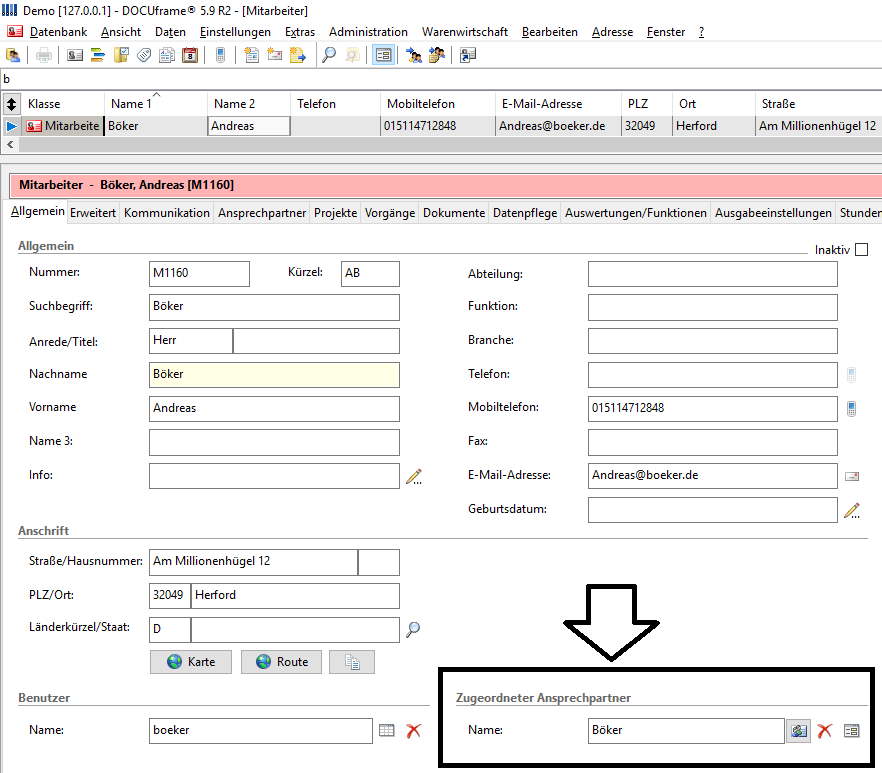Open the Einstellungen menu
The height and width of the screenshot is (773, 882).
click(x=235, y=32)
